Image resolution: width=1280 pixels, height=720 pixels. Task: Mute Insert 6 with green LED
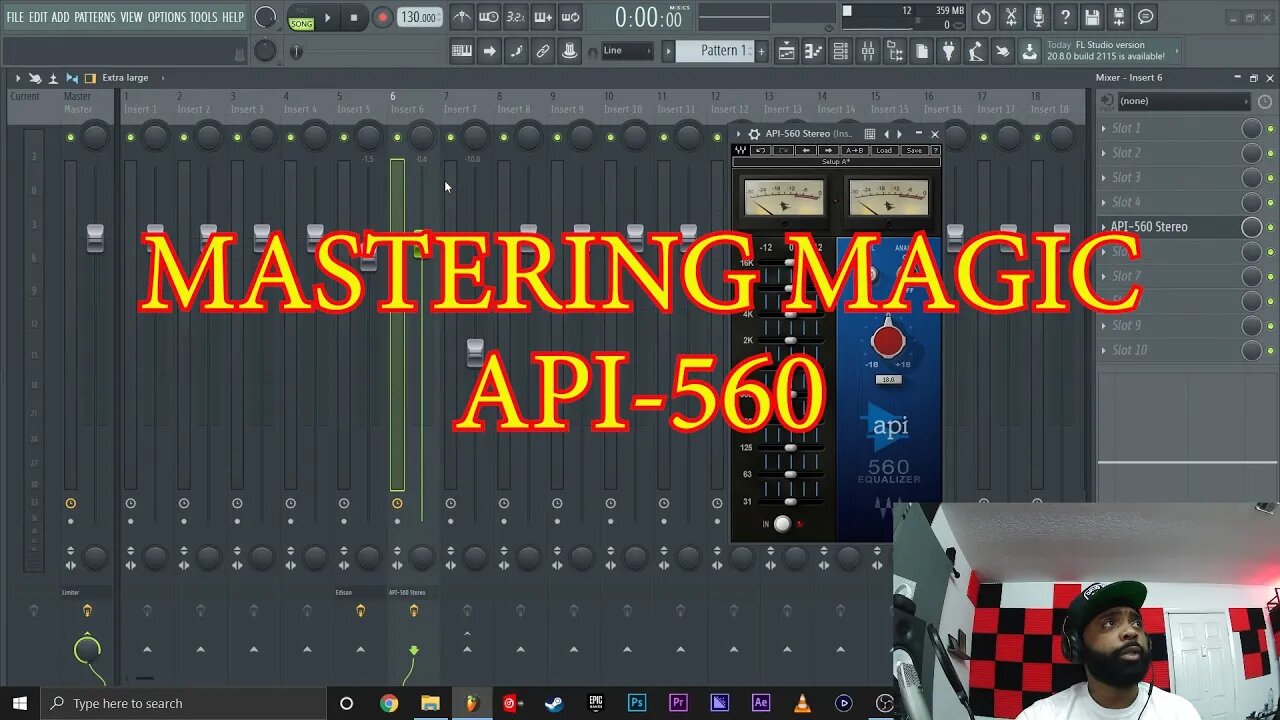397,137
